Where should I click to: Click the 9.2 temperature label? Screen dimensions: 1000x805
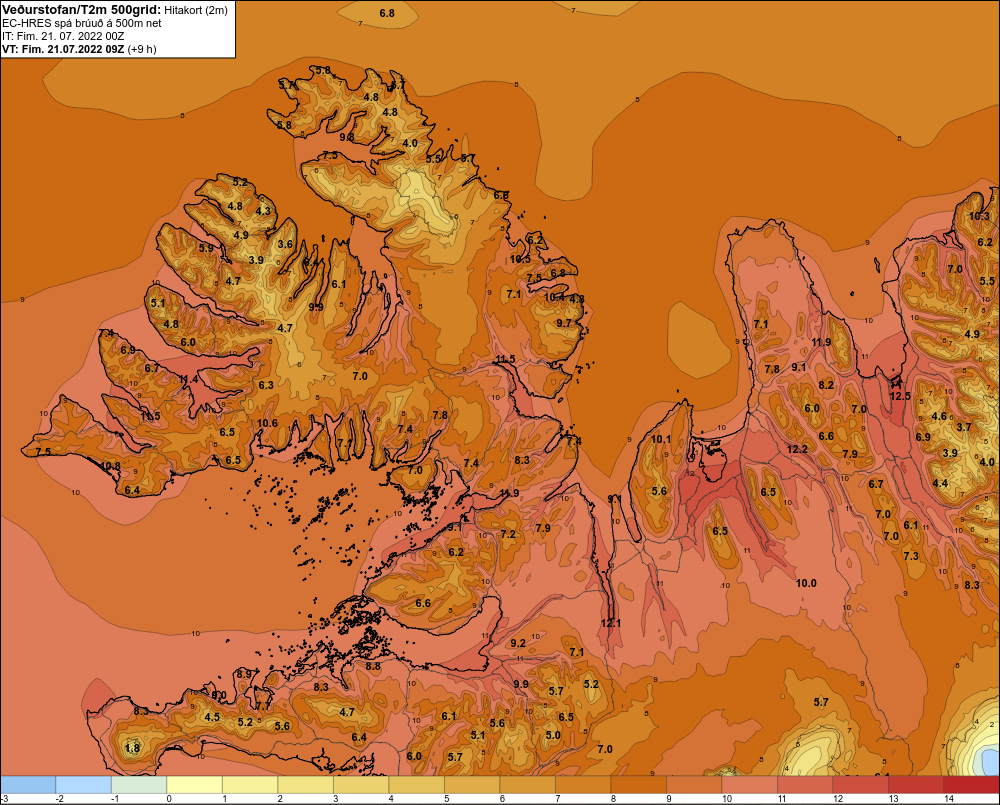click(518, 643)
